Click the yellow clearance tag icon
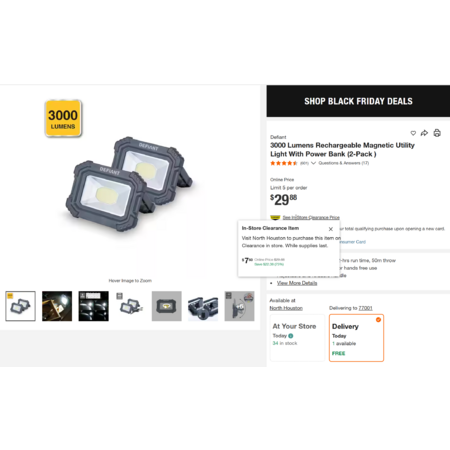The image size is (450, 450). pos(275,217)
